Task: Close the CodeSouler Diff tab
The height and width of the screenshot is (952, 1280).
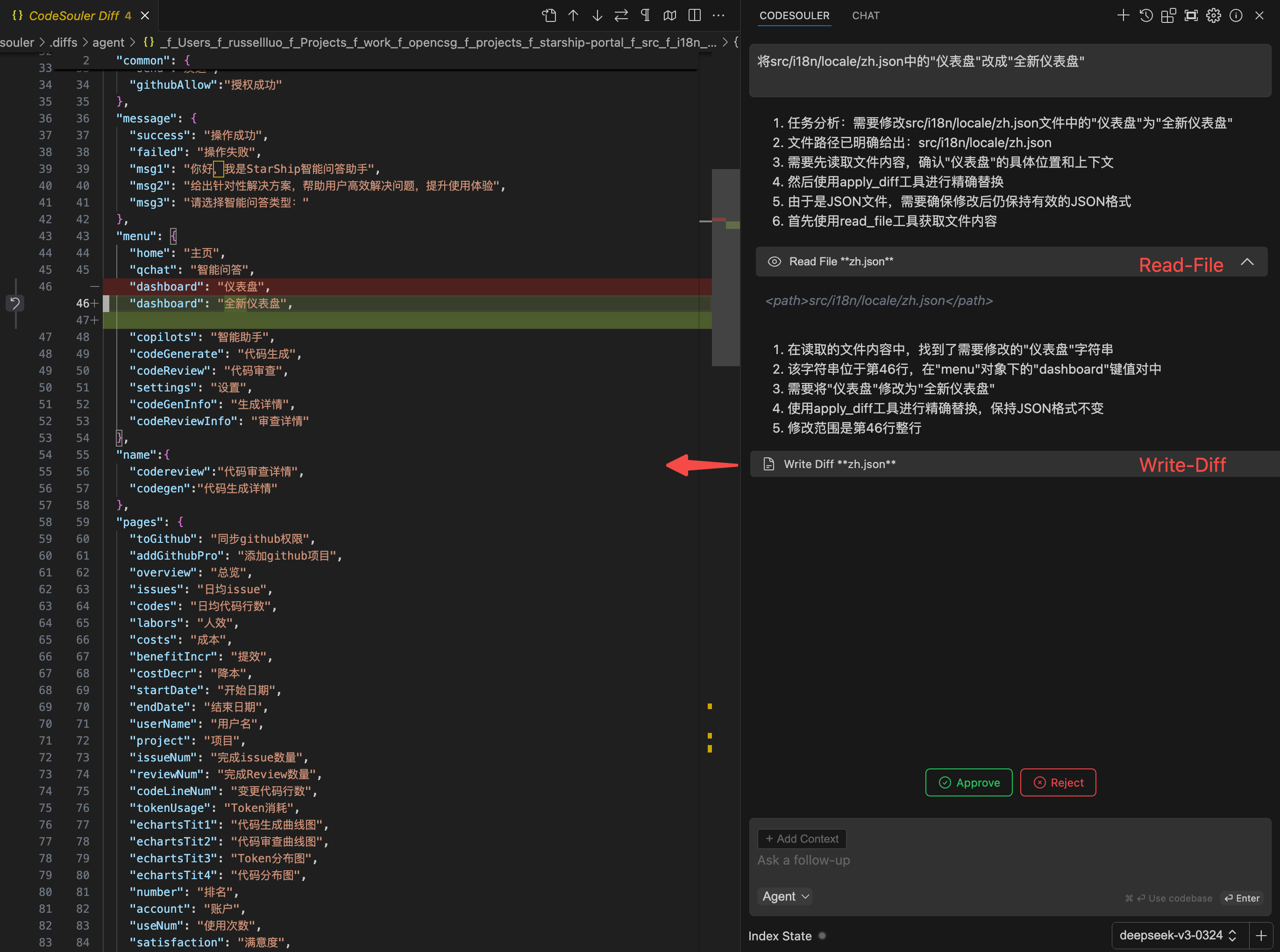Action: [x=145, y=15]
